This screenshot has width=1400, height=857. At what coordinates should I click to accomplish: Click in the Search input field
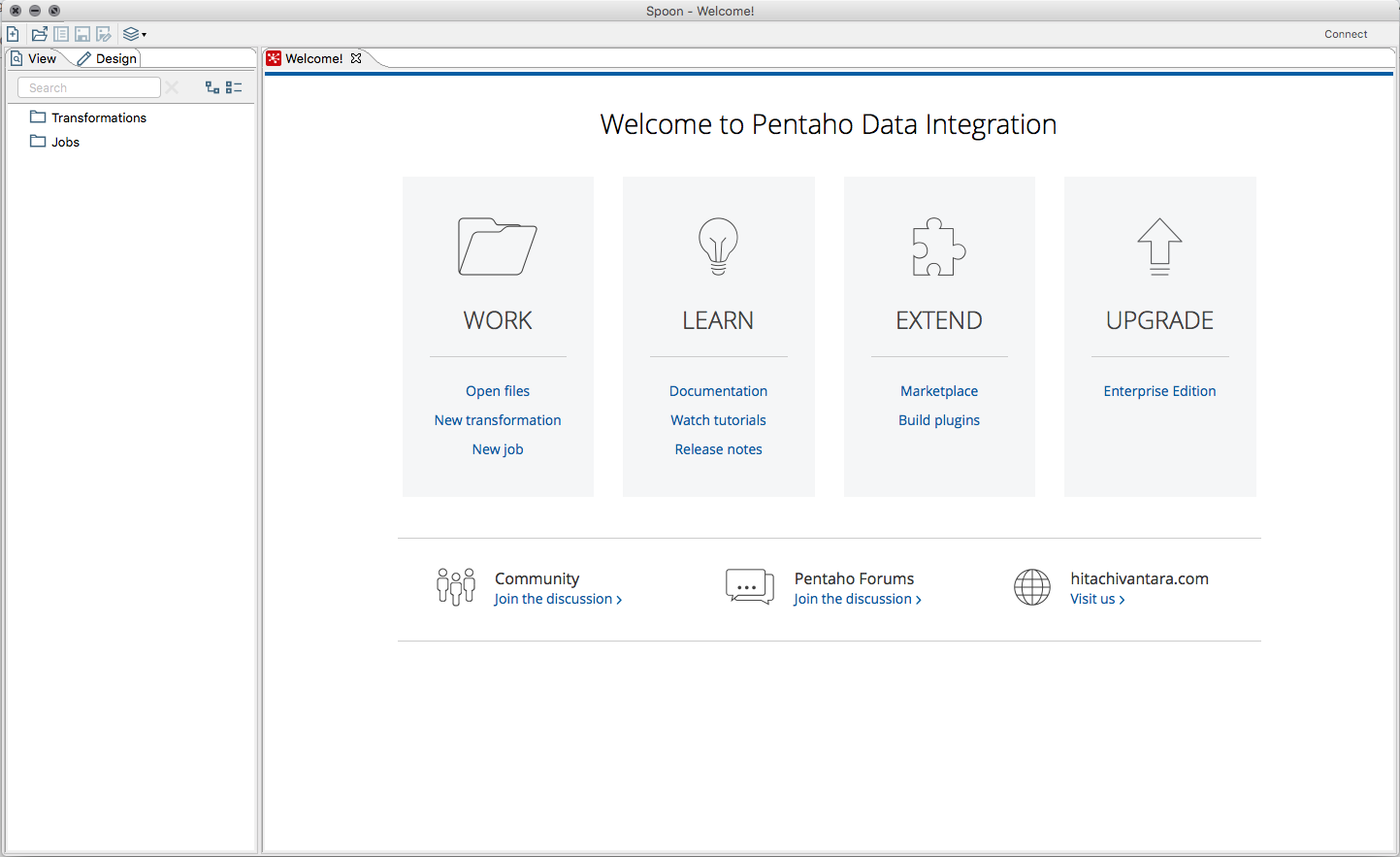pyautogui.click(x=89, y=87)
